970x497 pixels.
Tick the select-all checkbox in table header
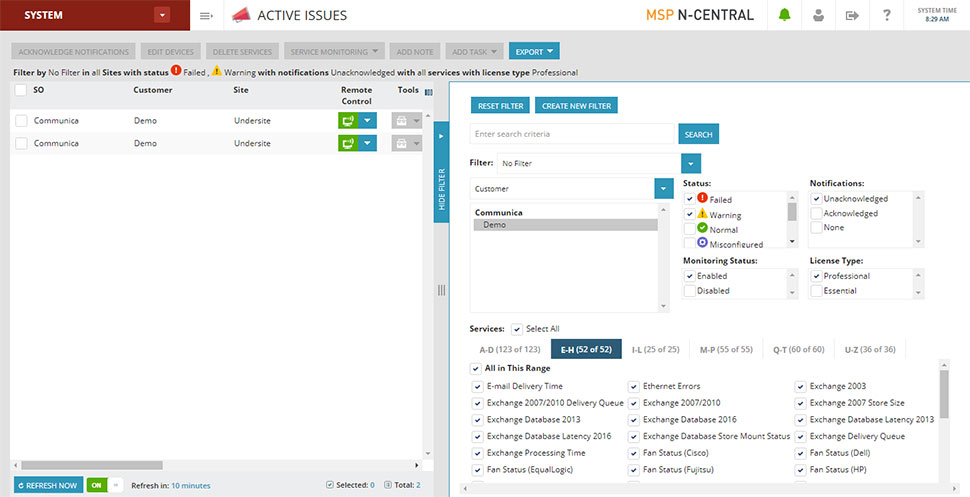point(21,90)
